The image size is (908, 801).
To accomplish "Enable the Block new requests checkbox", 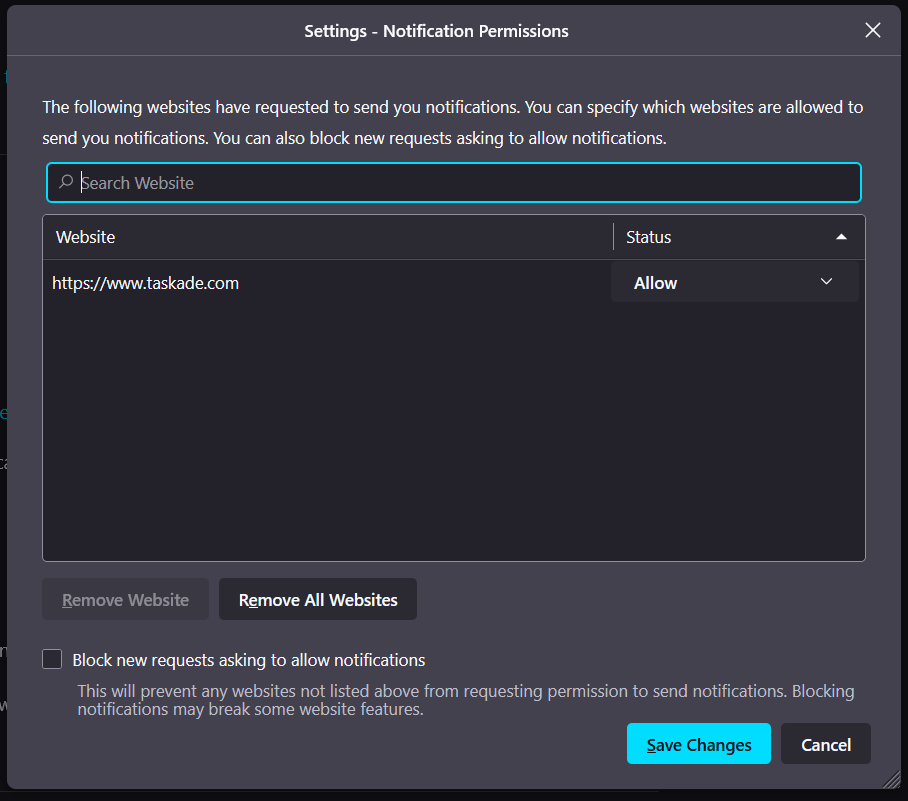I will pos(52,660).
